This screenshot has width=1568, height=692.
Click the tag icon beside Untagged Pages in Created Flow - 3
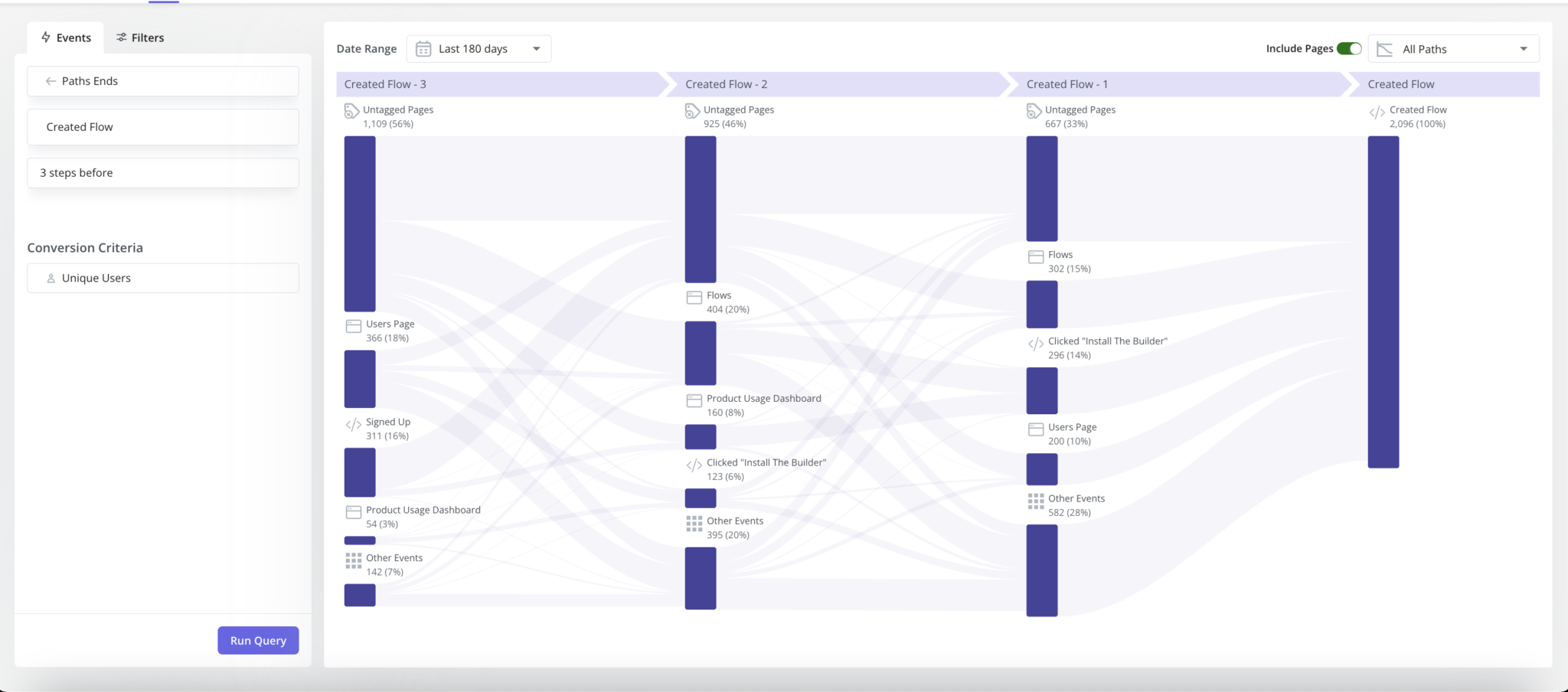(352, 110)
